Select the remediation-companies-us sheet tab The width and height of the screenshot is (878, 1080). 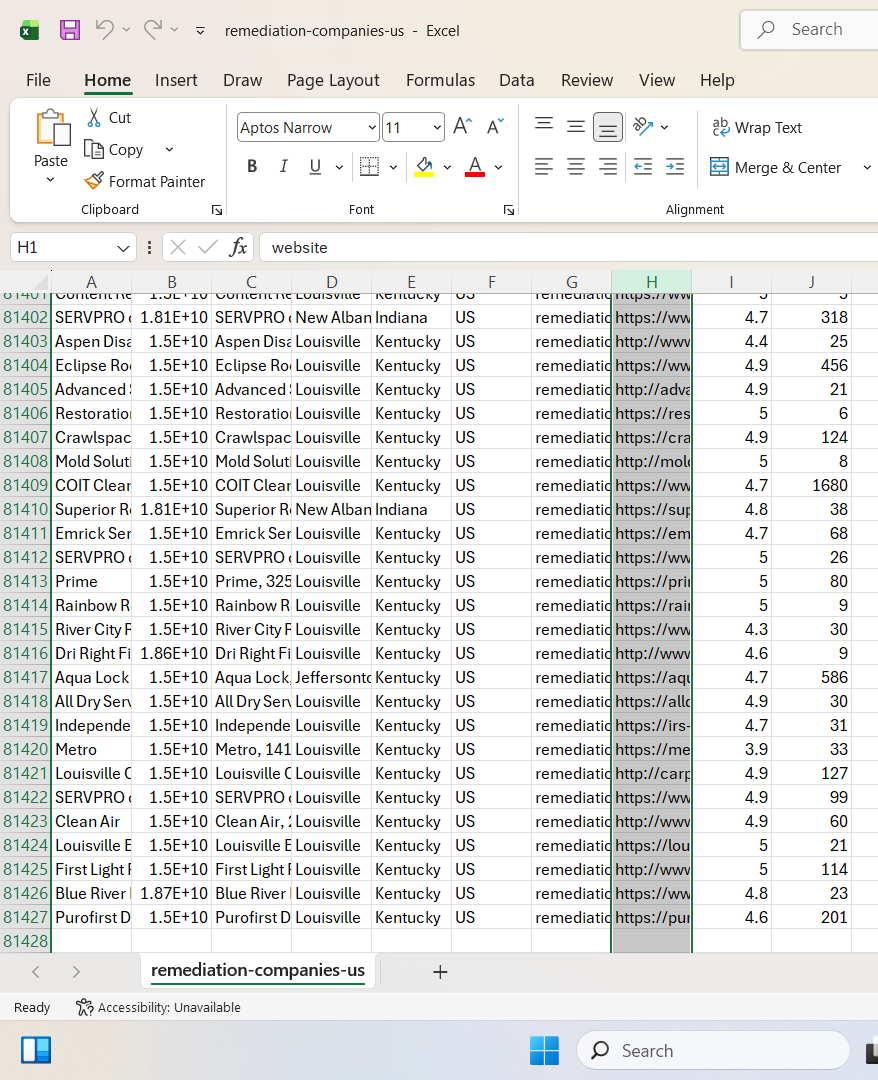point(258,970)
